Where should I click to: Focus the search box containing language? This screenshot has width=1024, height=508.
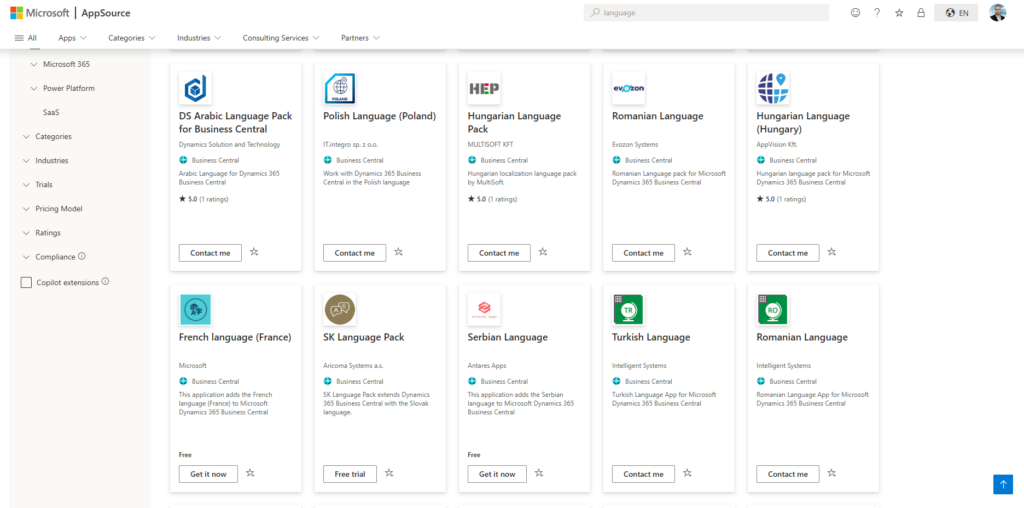coord(706,12)
